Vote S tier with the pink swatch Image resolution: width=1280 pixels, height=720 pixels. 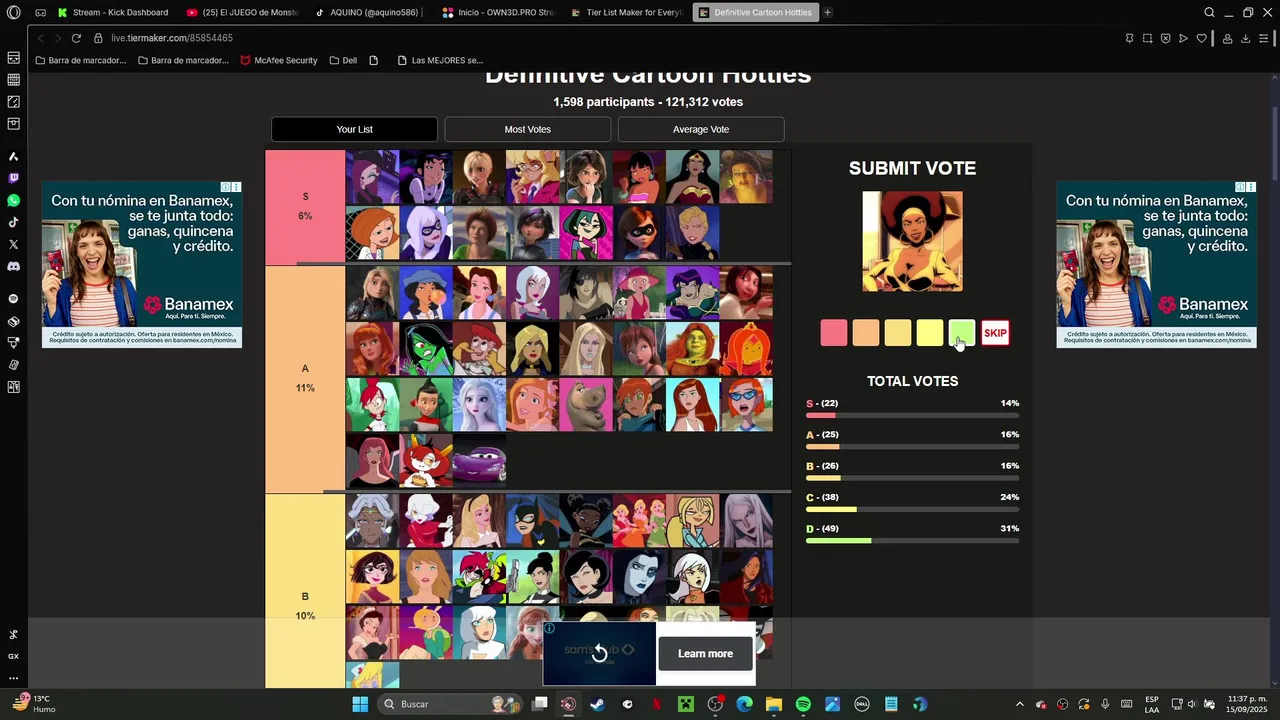[x=834, y=333]
